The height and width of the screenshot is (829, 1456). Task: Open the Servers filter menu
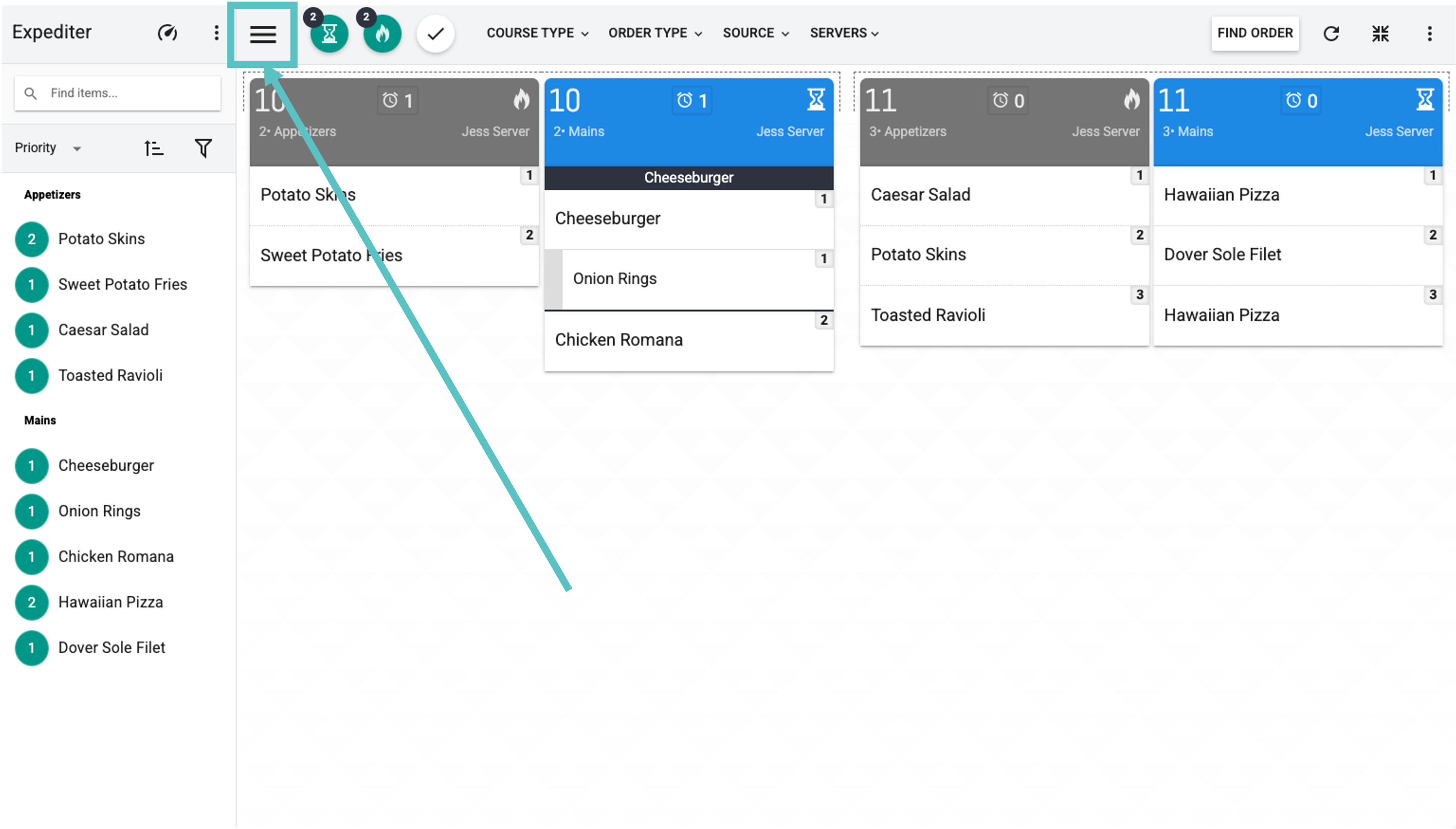(x=844, y=33)
